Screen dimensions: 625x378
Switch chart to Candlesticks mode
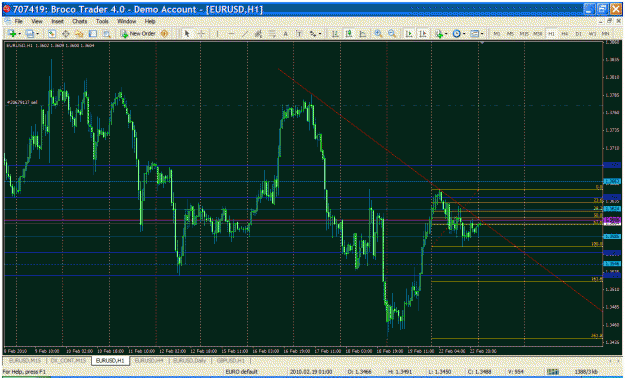pos(349,34)
